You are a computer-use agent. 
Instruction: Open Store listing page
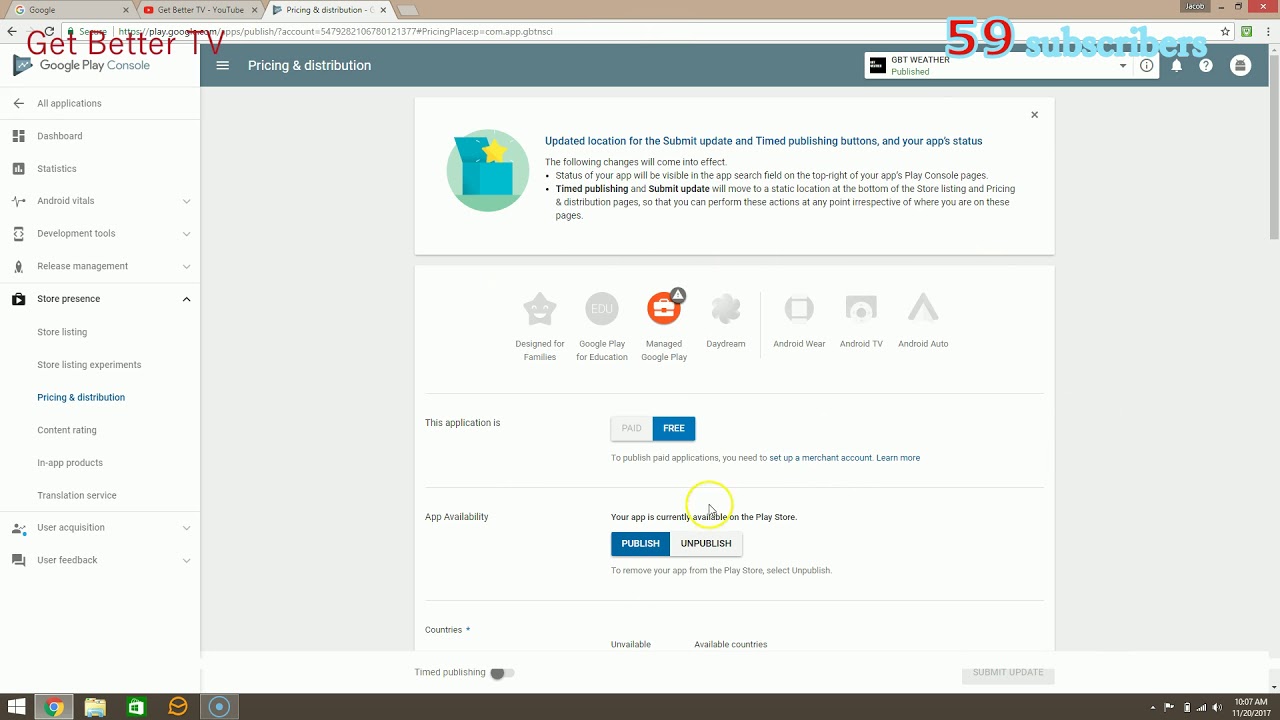tap(62, 332)
